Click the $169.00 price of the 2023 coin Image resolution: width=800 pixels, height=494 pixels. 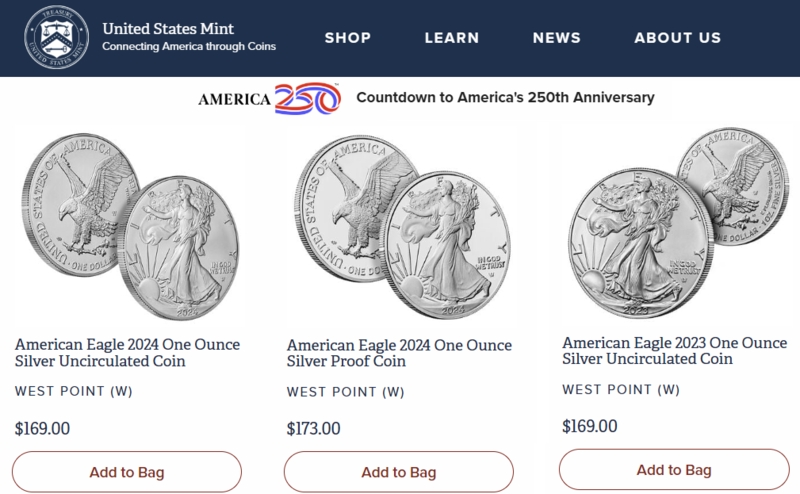click(x=590, y=427)
